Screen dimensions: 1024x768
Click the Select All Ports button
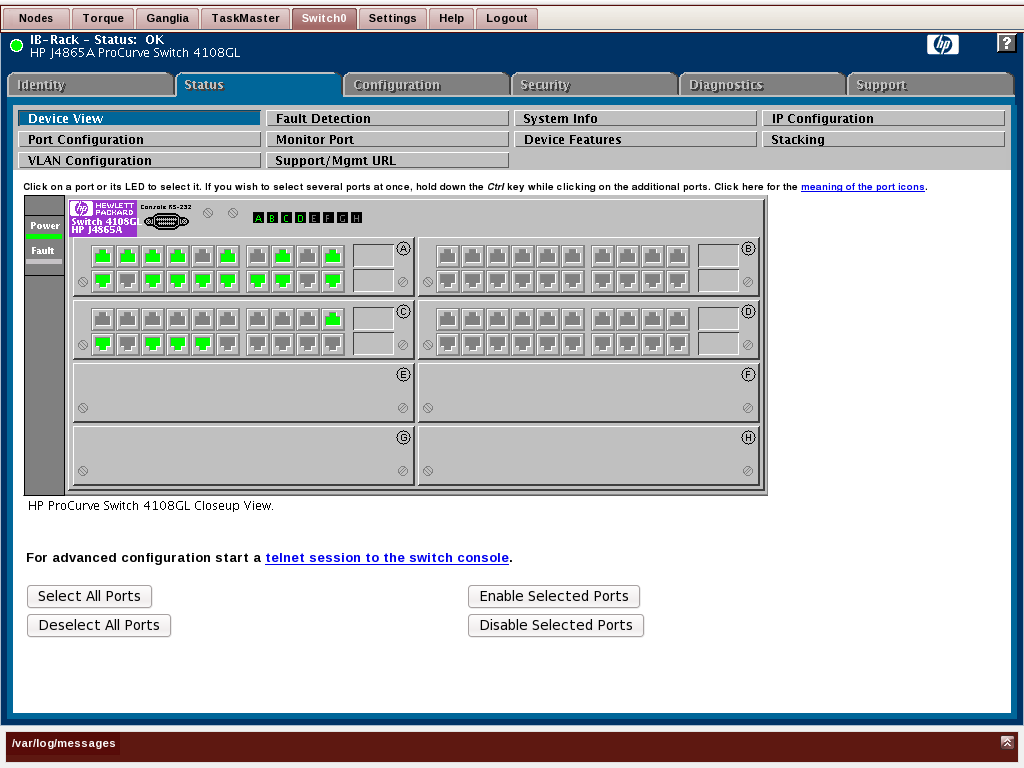(89, 596)
